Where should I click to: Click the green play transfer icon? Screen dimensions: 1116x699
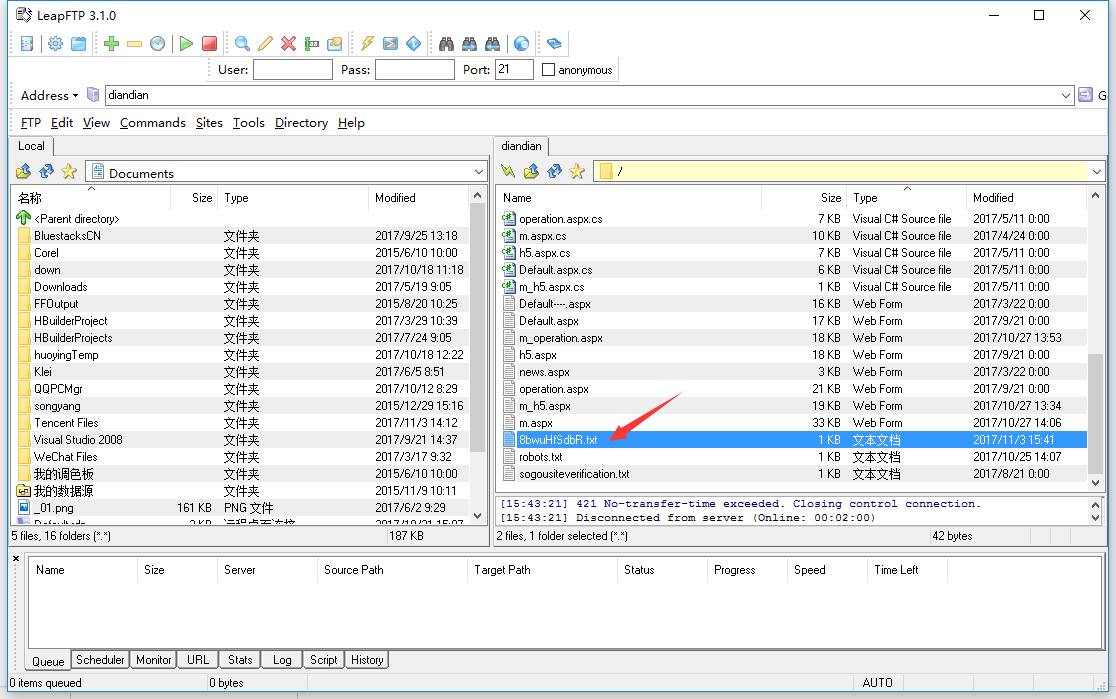click(186, 43)
